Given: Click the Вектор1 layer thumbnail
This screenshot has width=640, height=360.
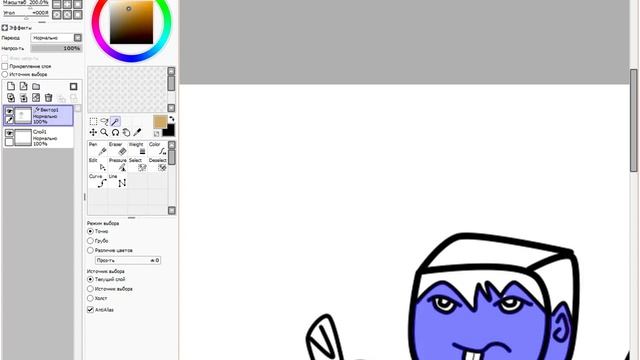Looking at the screenshot, I should 23,116.
